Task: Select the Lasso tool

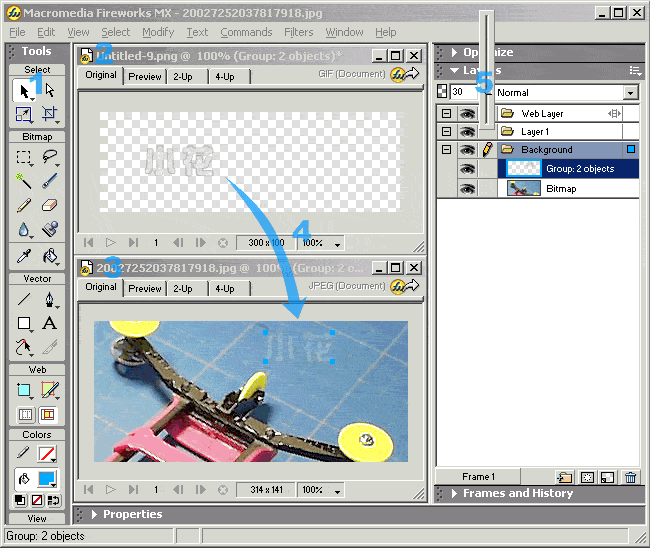Action: 50,157
